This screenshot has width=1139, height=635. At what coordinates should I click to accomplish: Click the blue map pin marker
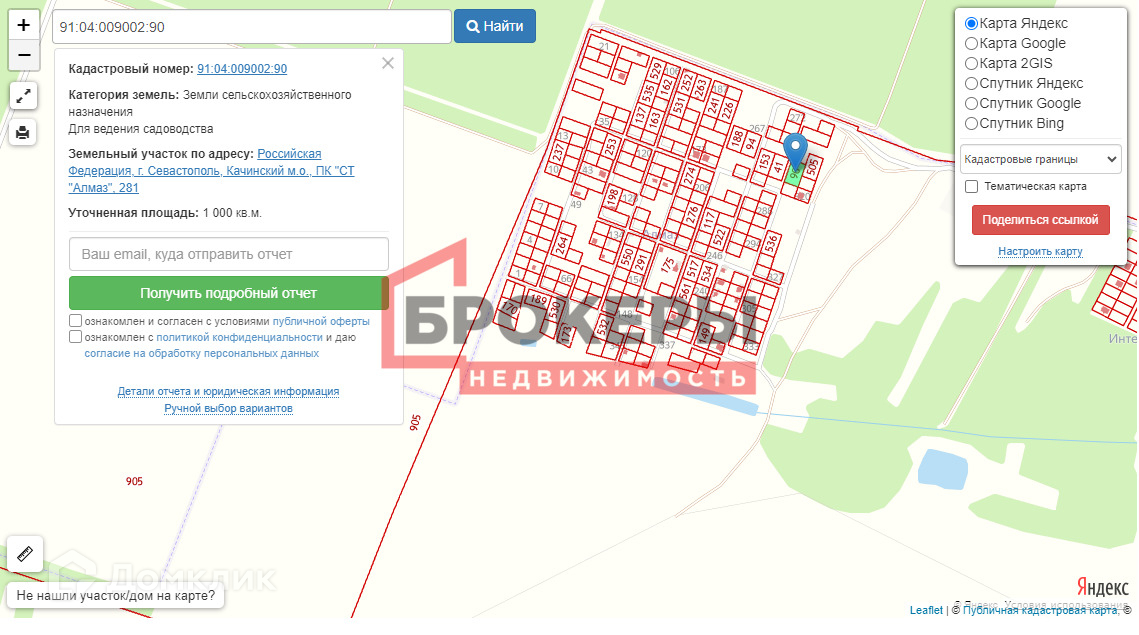[x=795, y=151]
